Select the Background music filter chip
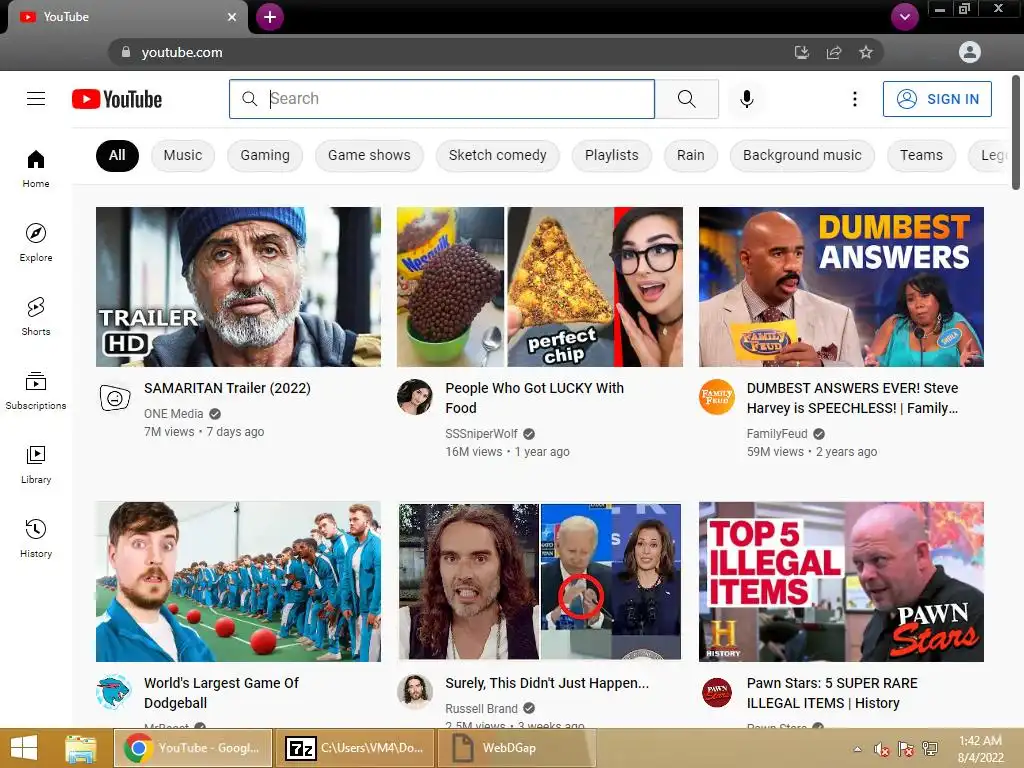This screenshot has height=768, width=1024. 802,155
